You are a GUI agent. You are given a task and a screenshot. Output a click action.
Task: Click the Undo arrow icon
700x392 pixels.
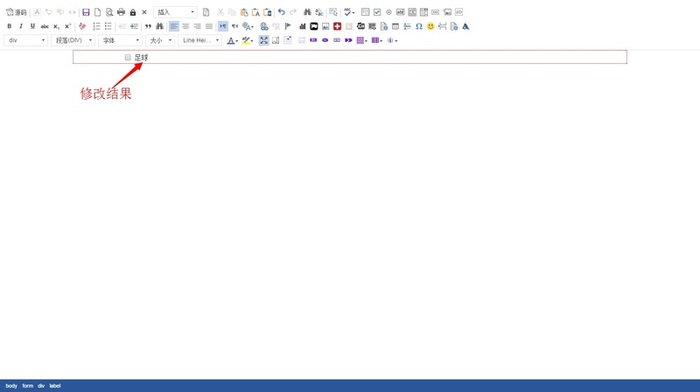click(x=281, y=12)
